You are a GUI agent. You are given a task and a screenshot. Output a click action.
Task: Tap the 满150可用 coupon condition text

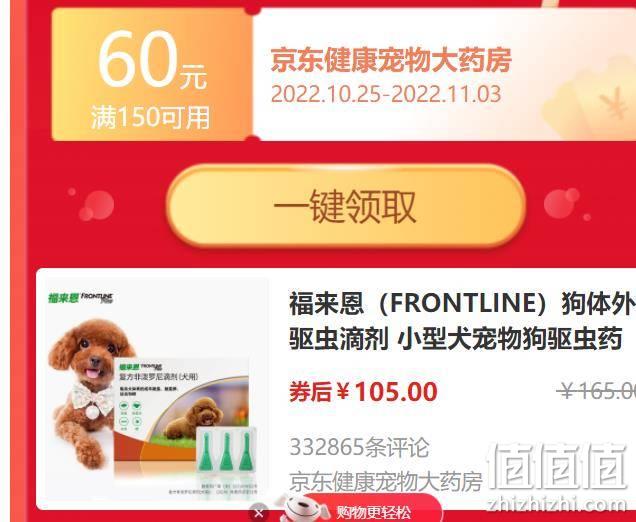pyautogui.click(x=150, y=118)
